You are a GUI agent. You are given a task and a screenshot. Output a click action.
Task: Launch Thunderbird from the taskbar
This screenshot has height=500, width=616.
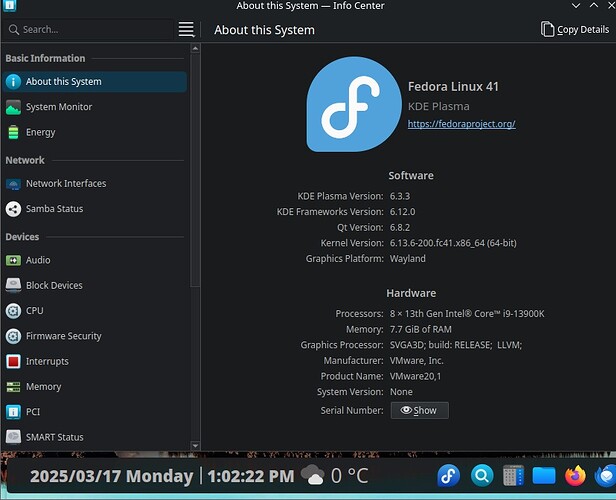click(x=605, y=476)
